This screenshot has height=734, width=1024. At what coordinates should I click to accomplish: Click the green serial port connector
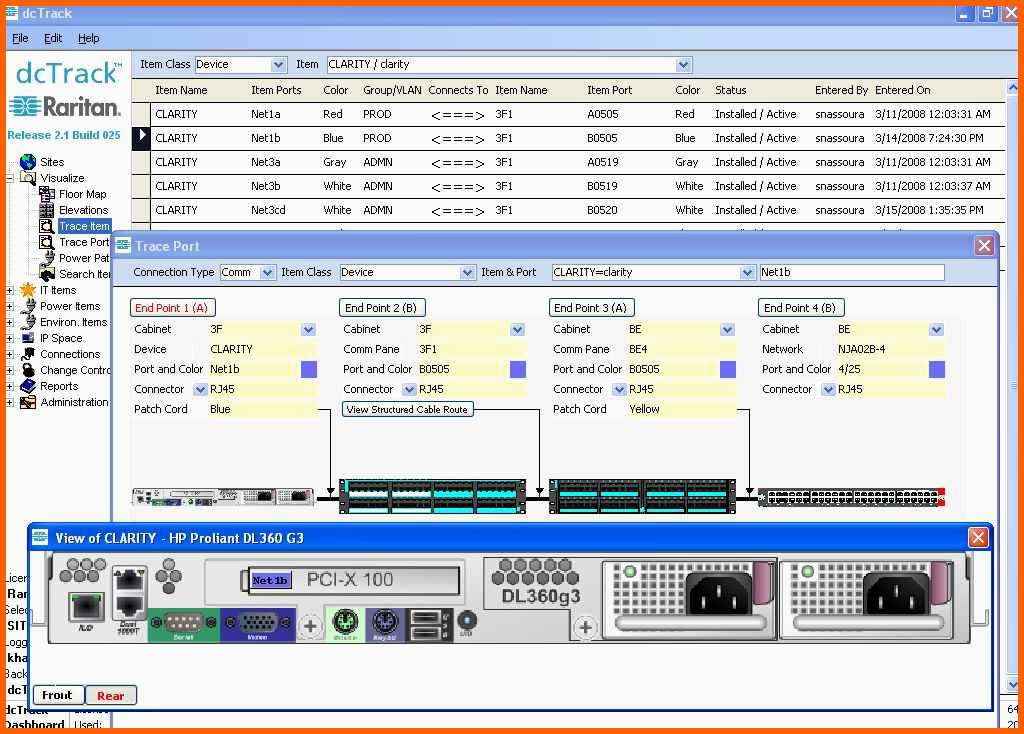[x=184, y=624]
